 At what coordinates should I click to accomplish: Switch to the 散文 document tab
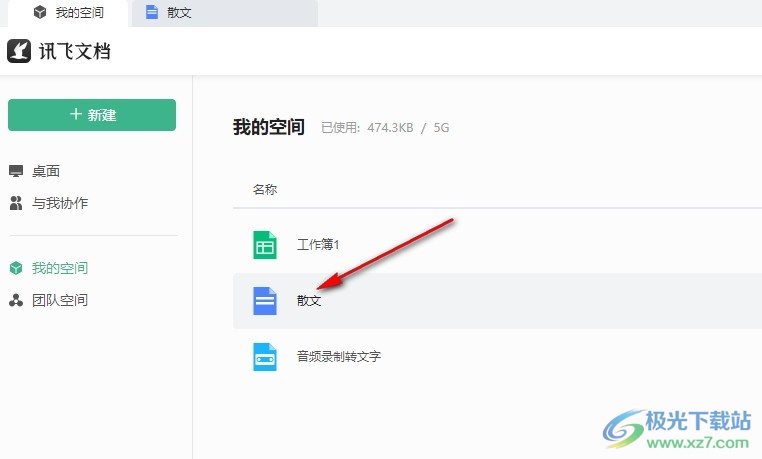pos(225,13)
